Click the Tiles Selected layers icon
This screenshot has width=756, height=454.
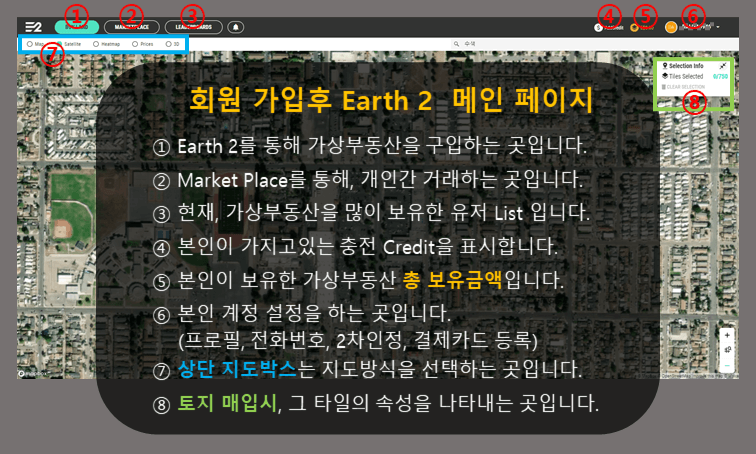[665, 76]
